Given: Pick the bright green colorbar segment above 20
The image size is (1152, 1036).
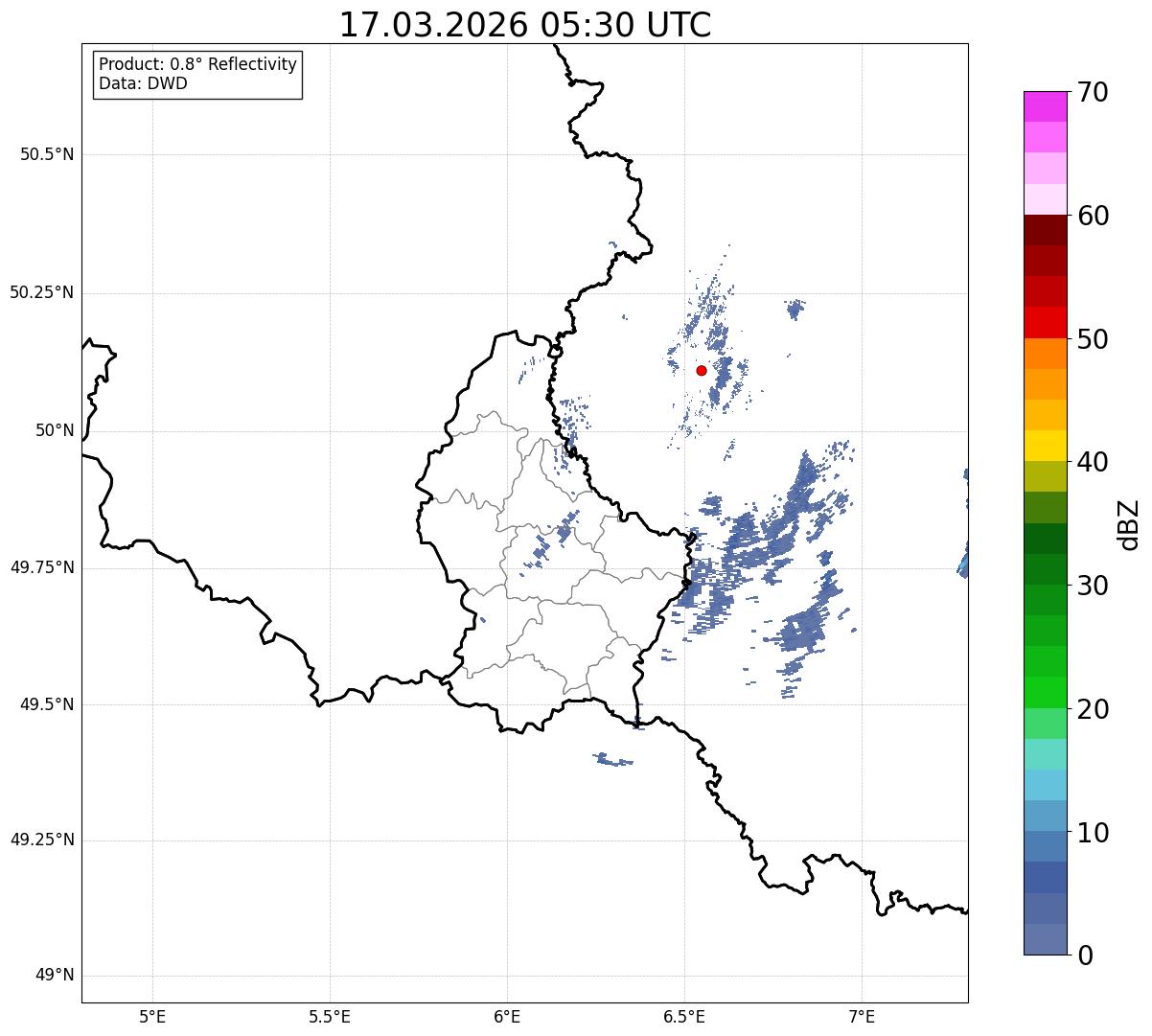Looking at the screenshot, I should tap(1046, 692).
